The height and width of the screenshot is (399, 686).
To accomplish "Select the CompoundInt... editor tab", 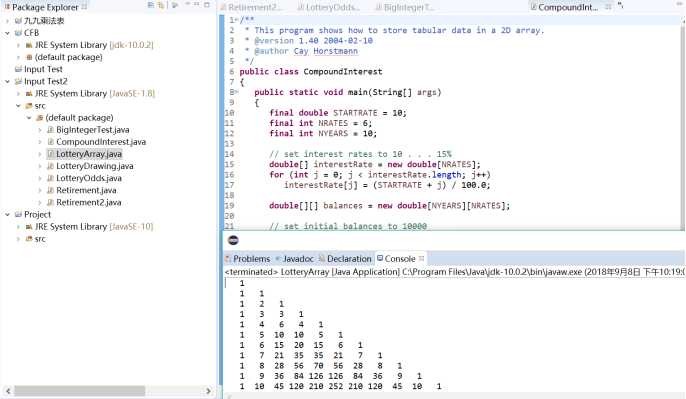I will (567, 7).
